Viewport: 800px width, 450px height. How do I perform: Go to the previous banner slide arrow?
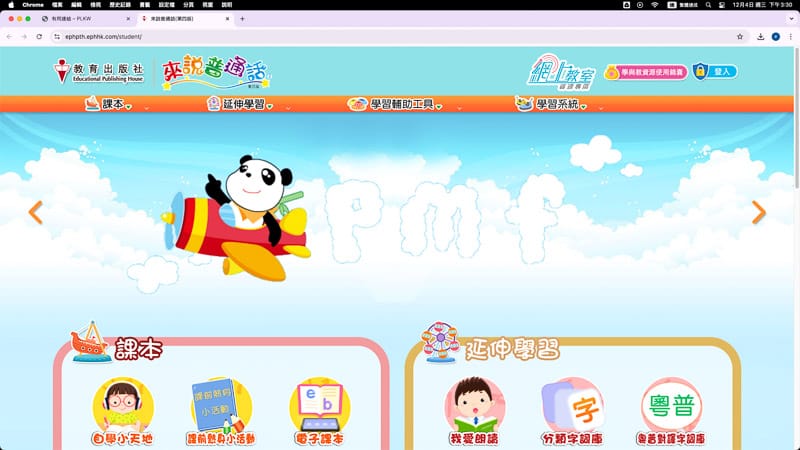[36, 212]
